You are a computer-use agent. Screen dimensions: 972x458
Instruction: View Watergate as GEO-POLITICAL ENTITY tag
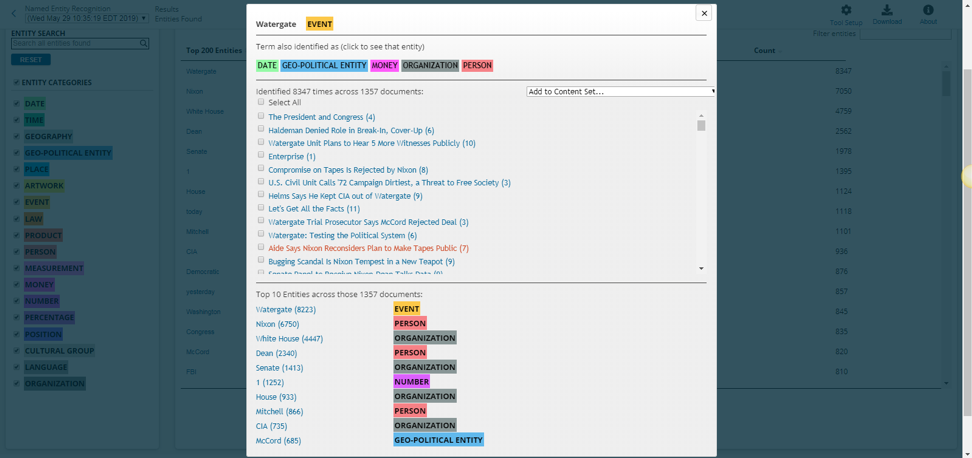pyautogui.click(x=324, y=66)
